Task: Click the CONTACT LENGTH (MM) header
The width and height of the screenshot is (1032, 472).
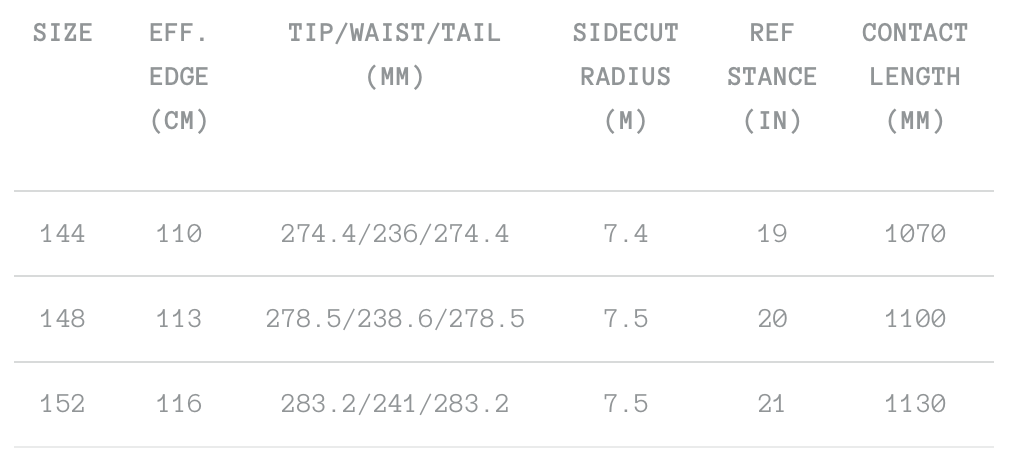Action: [914, 76]
